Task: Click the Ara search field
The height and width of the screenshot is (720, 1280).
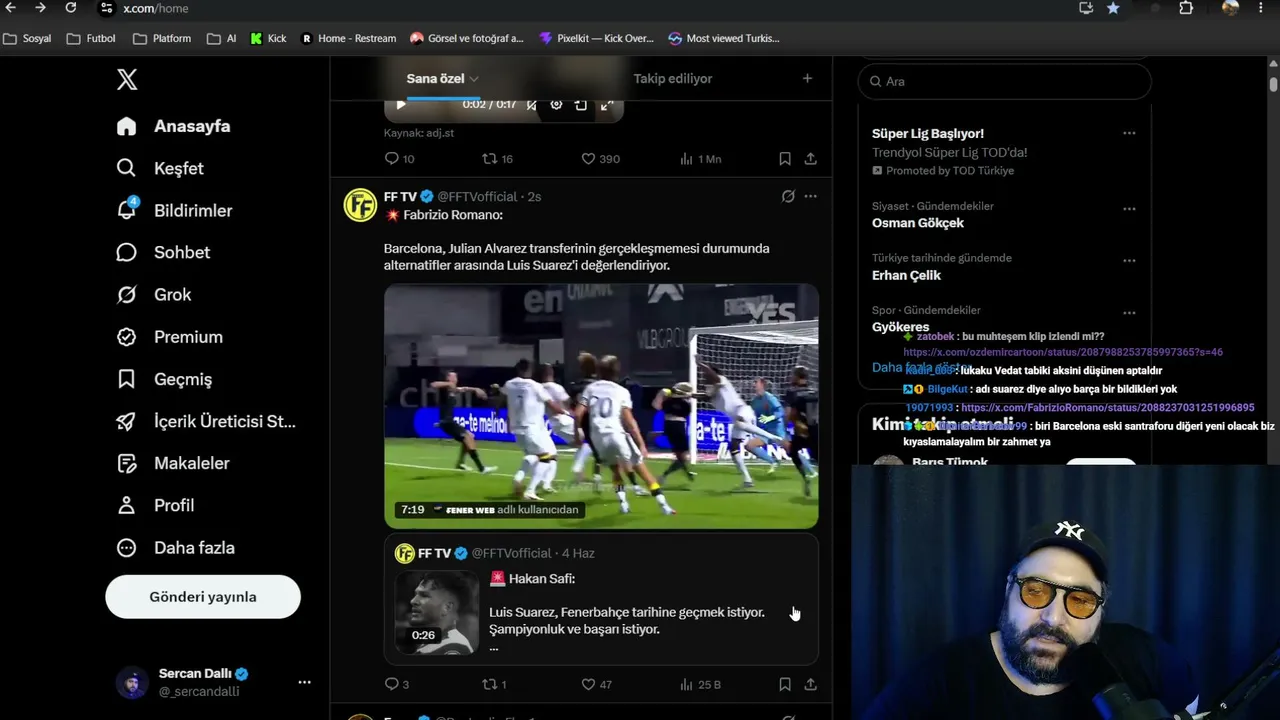Action: tap(1005, 82)
